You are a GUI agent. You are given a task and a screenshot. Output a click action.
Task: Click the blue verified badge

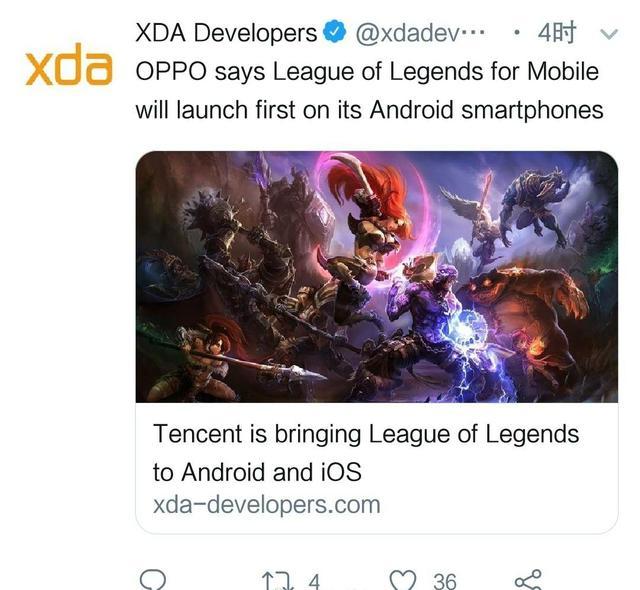(x=335, y=33)
